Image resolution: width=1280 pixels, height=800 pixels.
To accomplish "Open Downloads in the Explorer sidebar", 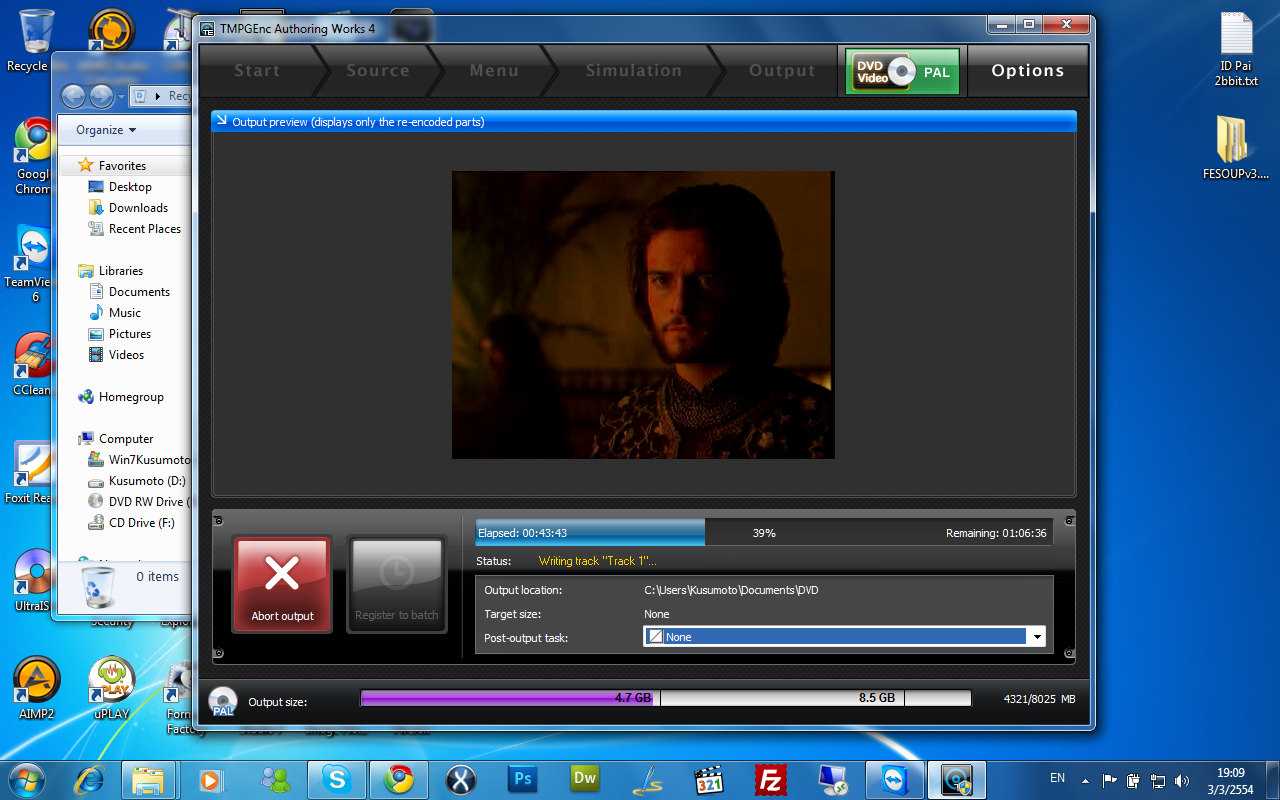I will [138, 208].
